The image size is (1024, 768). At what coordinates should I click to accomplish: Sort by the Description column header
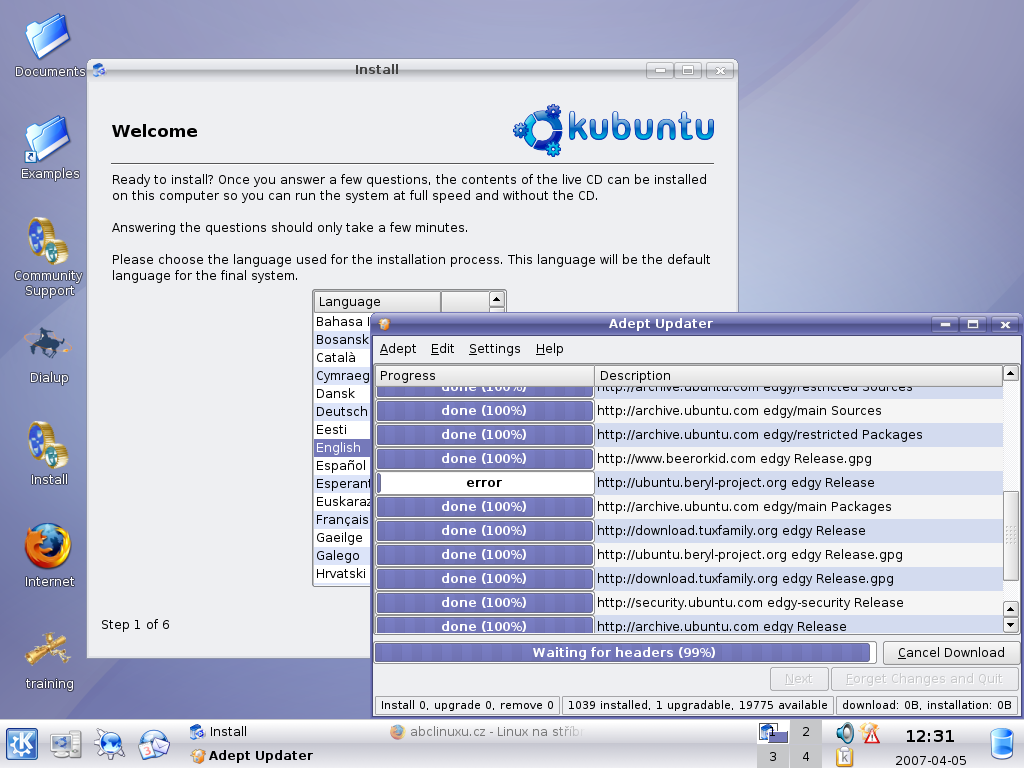(x=798, y=376)
